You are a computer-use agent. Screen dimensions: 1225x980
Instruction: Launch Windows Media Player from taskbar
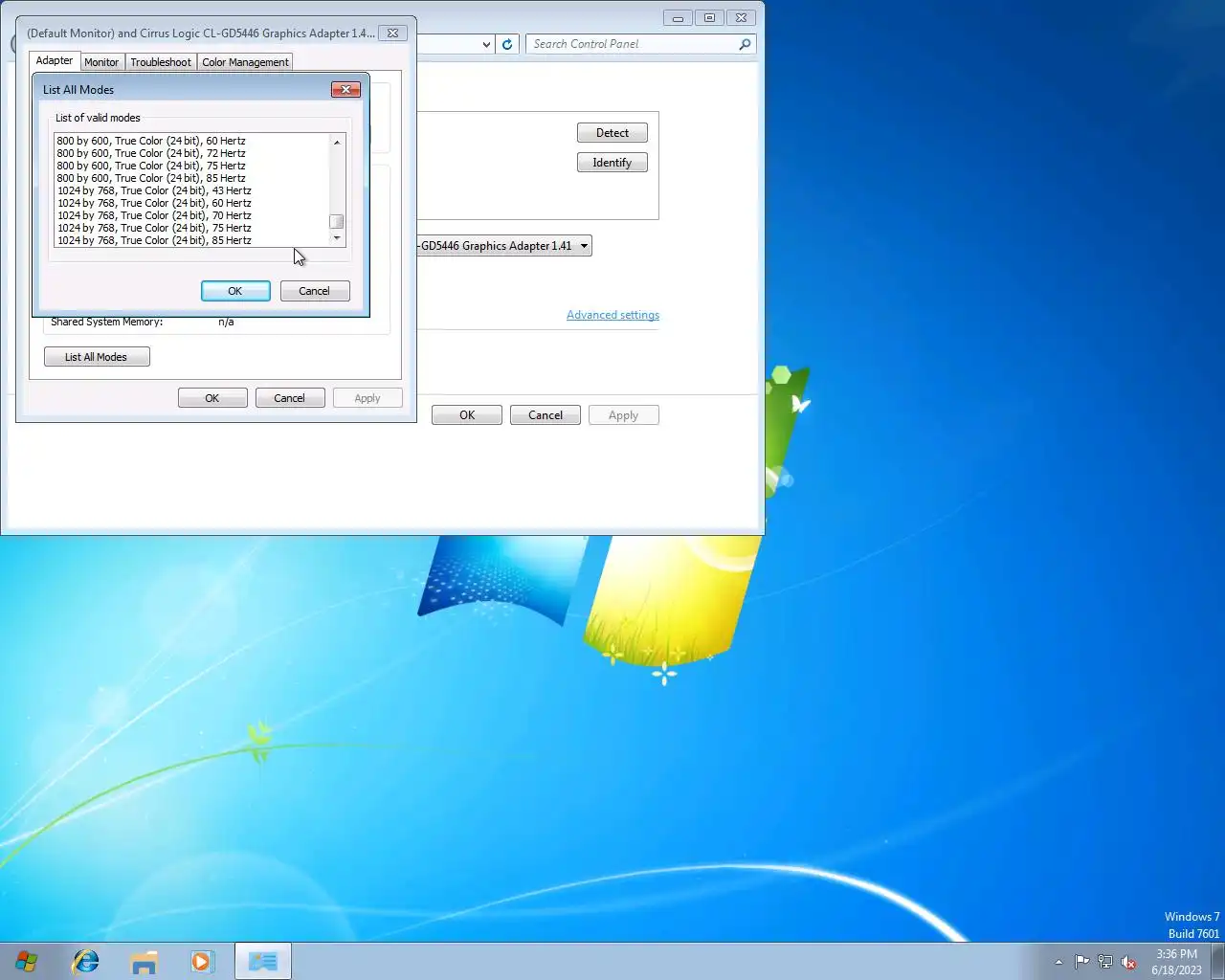click(202, 961)
